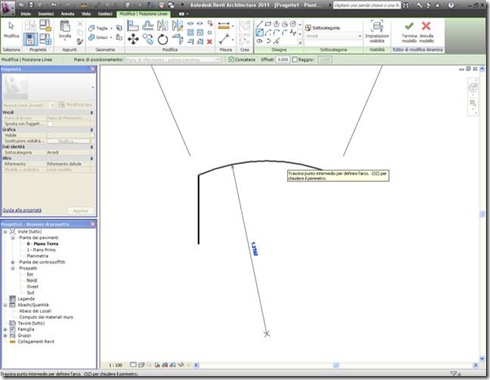Open the Annota ribbon tab
This screenshot has width=490, height=380.
[67, 14]
